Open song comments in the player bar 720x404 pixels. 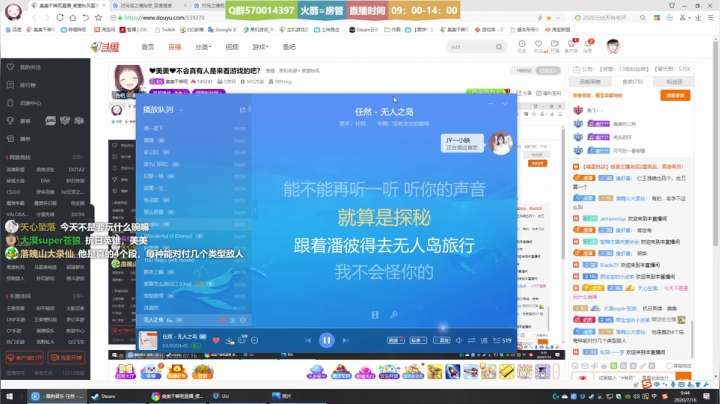coord(242,340)
